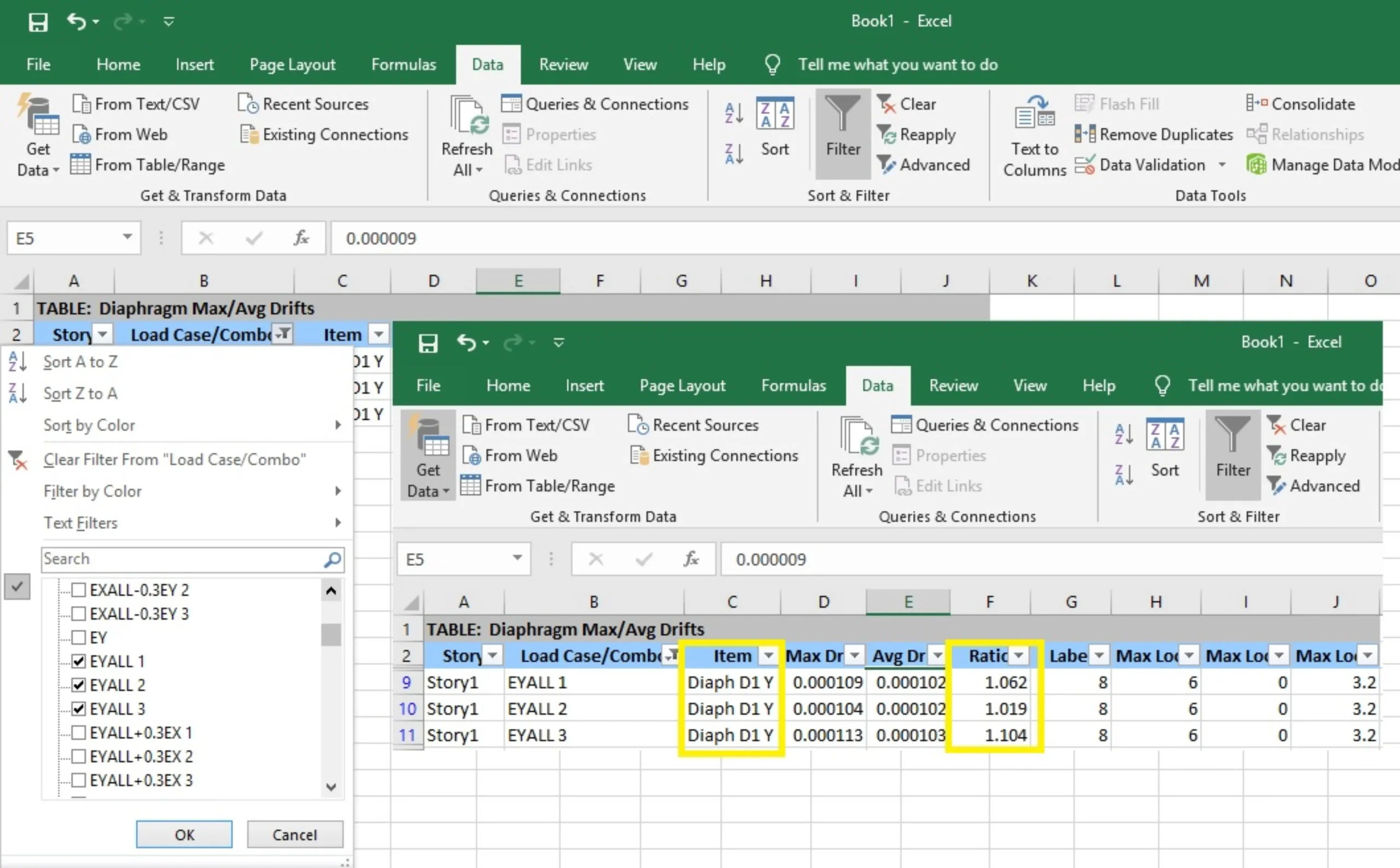Check the EYALL+0.3EX 1 checkbox
The image size is (1400, 868).
click(x=79, y=732)
